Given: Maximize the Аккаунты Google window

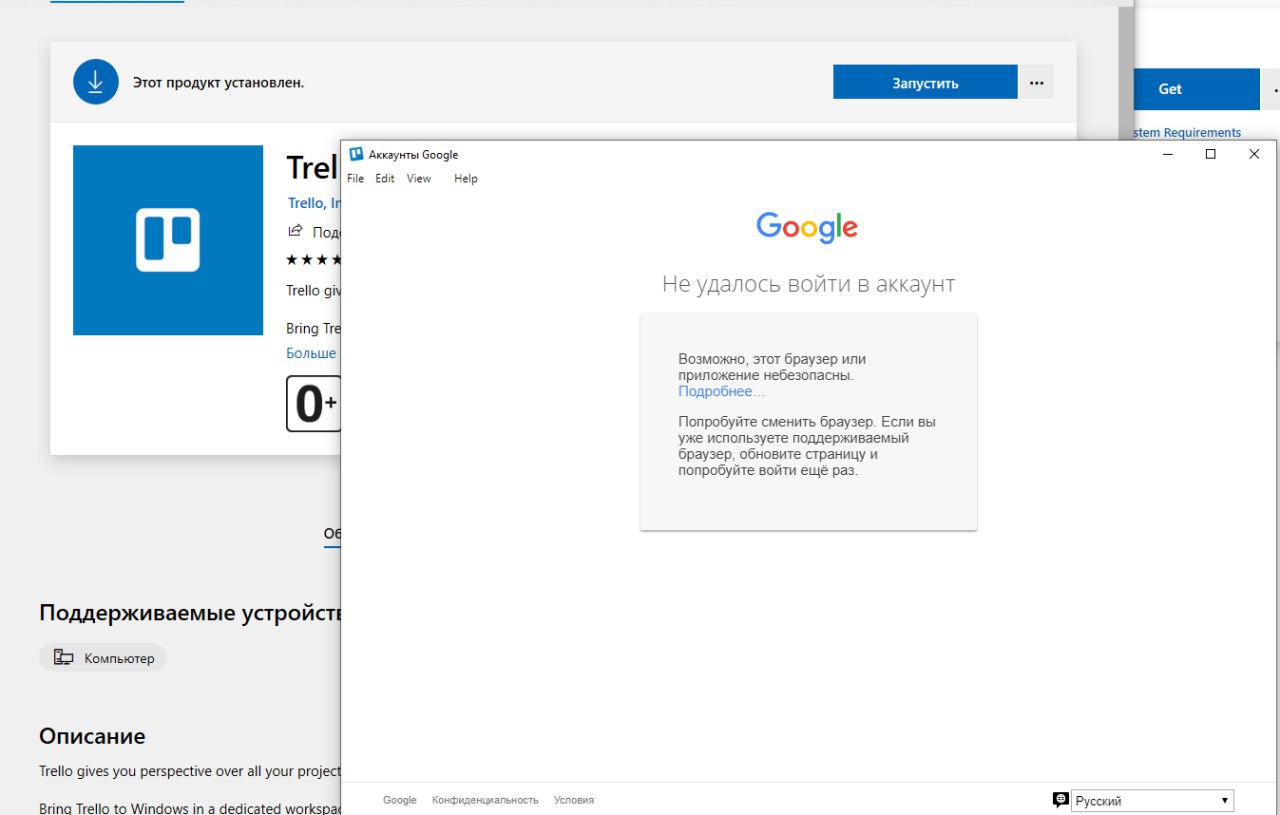Looking at the screenshot, I should pos(1210,154).
